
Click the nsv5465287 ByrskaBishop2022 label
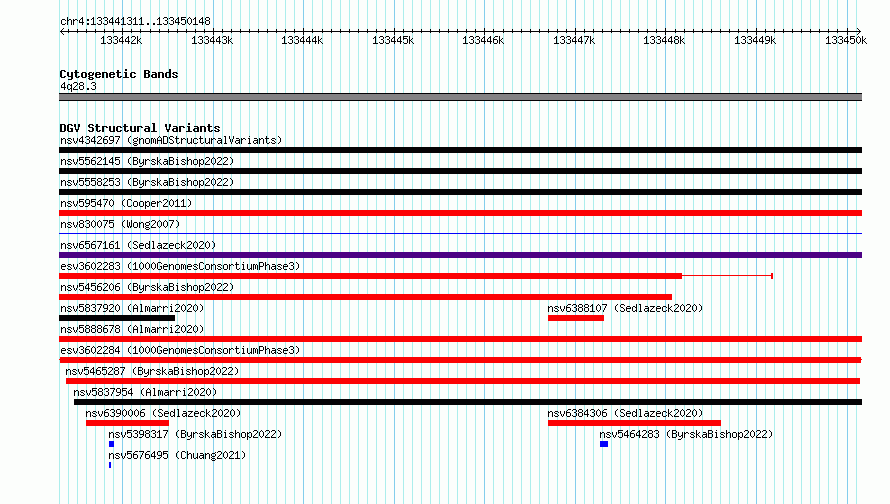pos(152,371)
